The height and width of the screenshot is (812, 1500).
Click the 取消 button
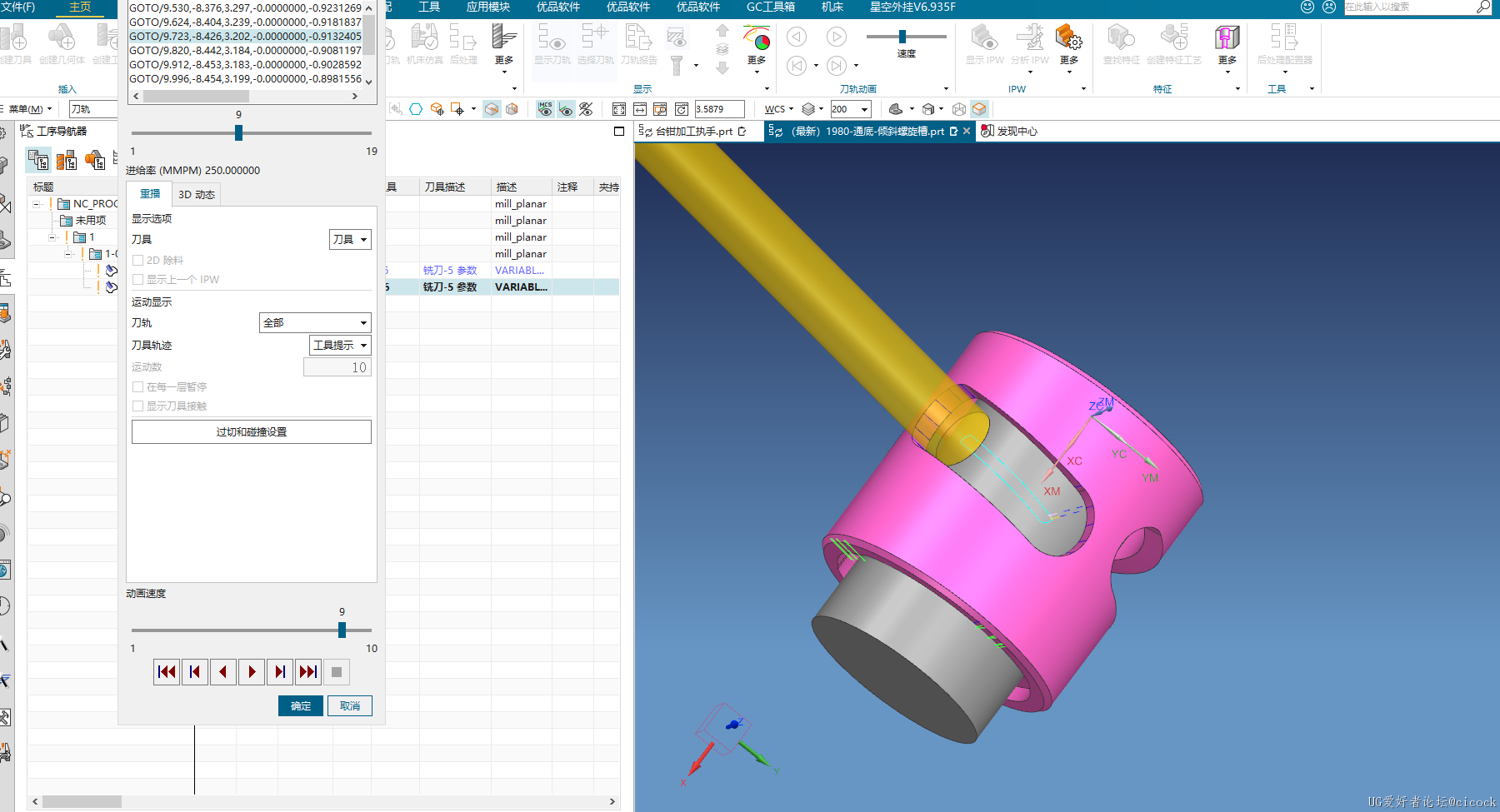click(350, 706)
